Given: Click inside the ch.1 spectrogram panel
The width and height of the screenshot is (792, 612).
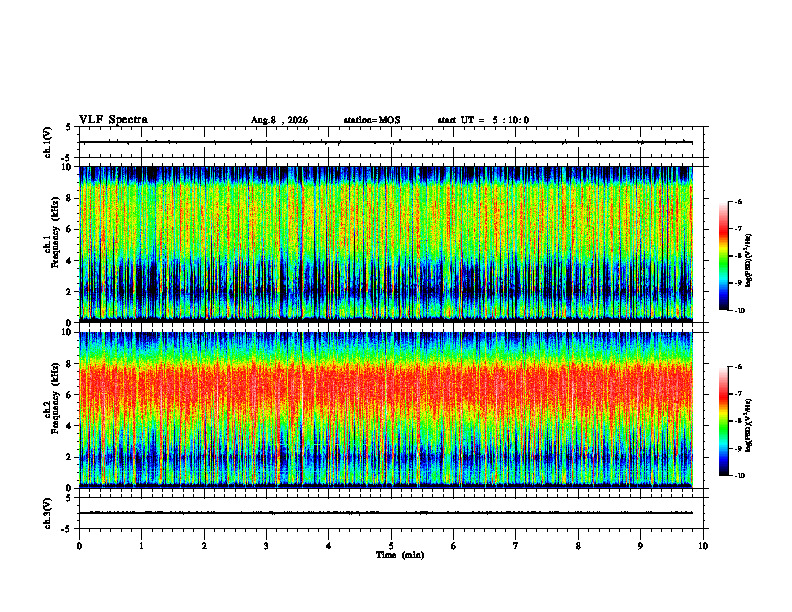Looking at the screenshot, I should click(x=386, y=244).
